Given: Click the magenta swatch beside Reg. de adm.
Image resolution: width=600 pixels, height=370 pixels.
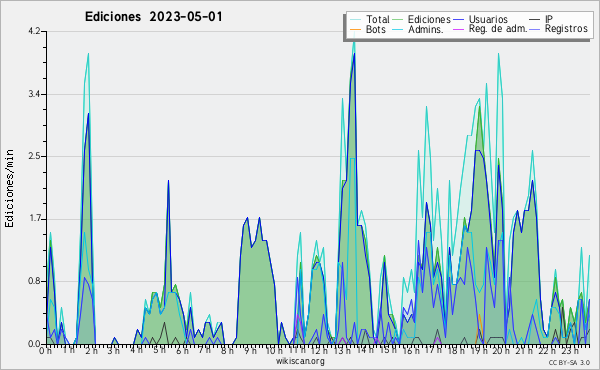Looking at the screenshot, I should click(458, 29).
